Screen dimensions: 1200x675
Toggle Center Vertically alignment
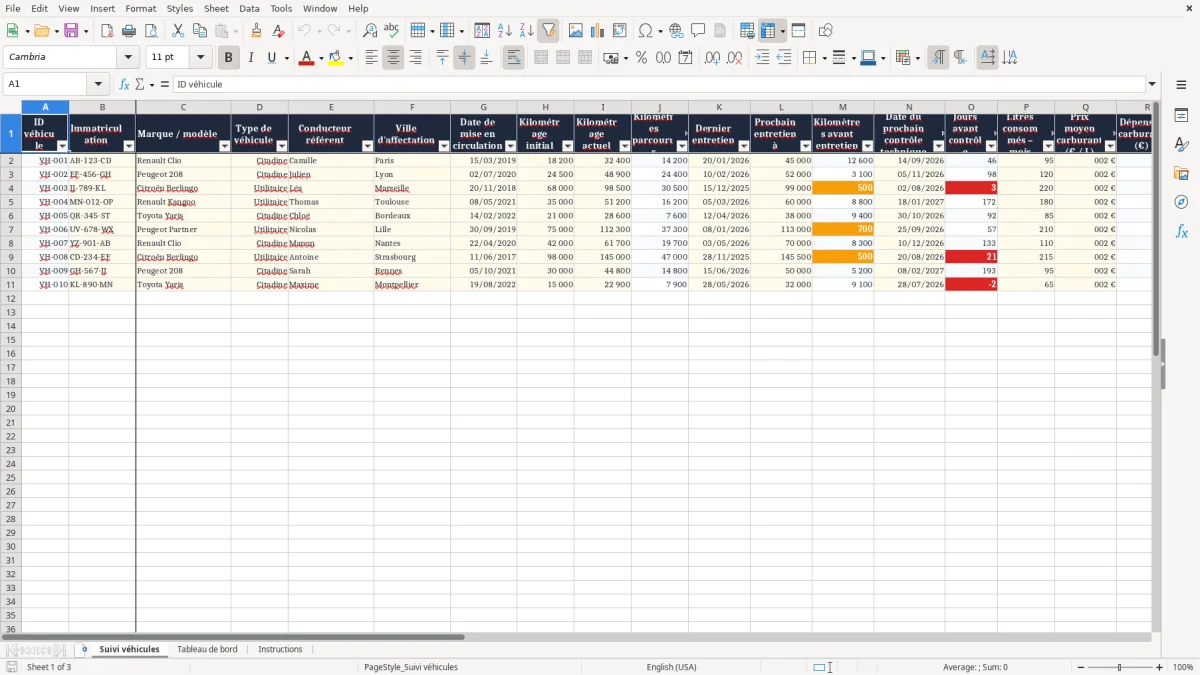point(464,57)
